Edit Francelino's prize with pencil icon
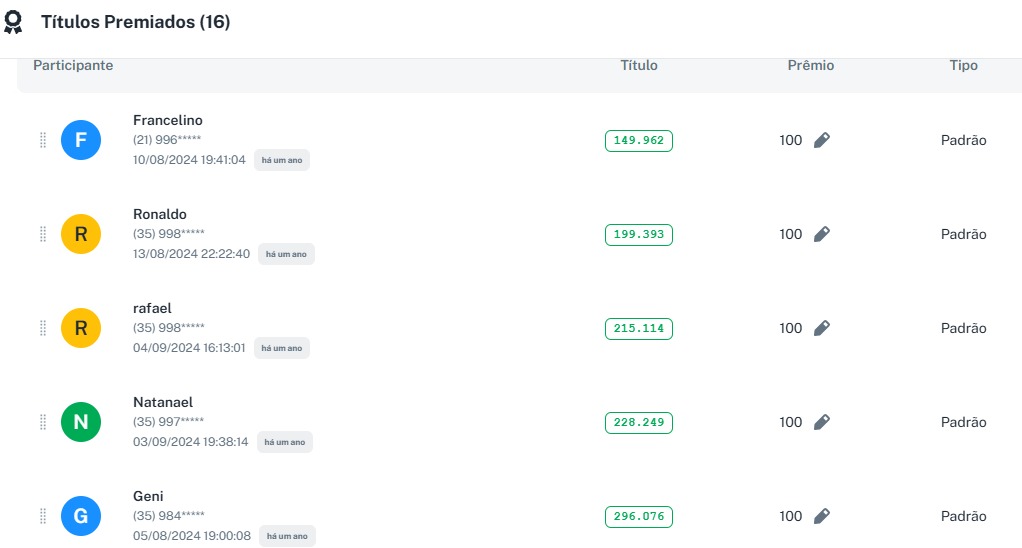 point(821,140)
